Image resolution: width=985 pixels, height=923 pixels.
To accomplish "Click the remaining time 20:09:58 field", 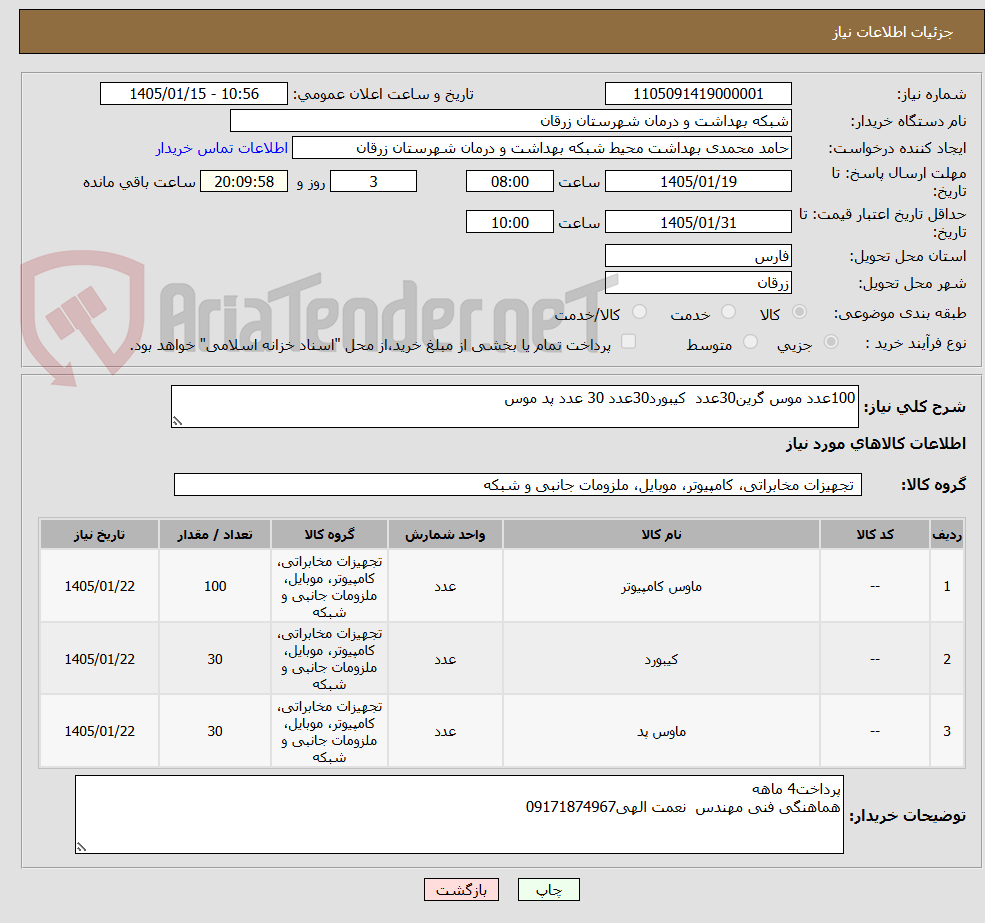I will click(x=244, y=182).
